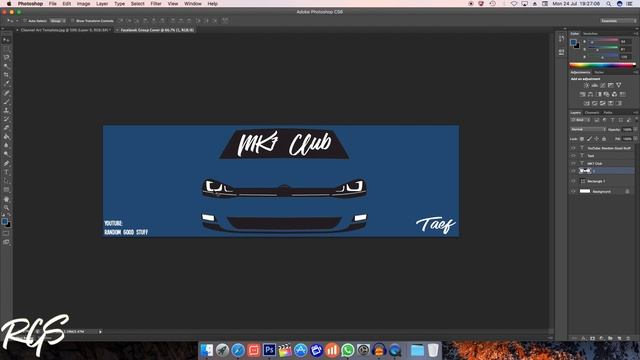The height and width of the screenshot is (360, 640).
Task: Select the Eyedropper tool
Action: pos(6,83)
